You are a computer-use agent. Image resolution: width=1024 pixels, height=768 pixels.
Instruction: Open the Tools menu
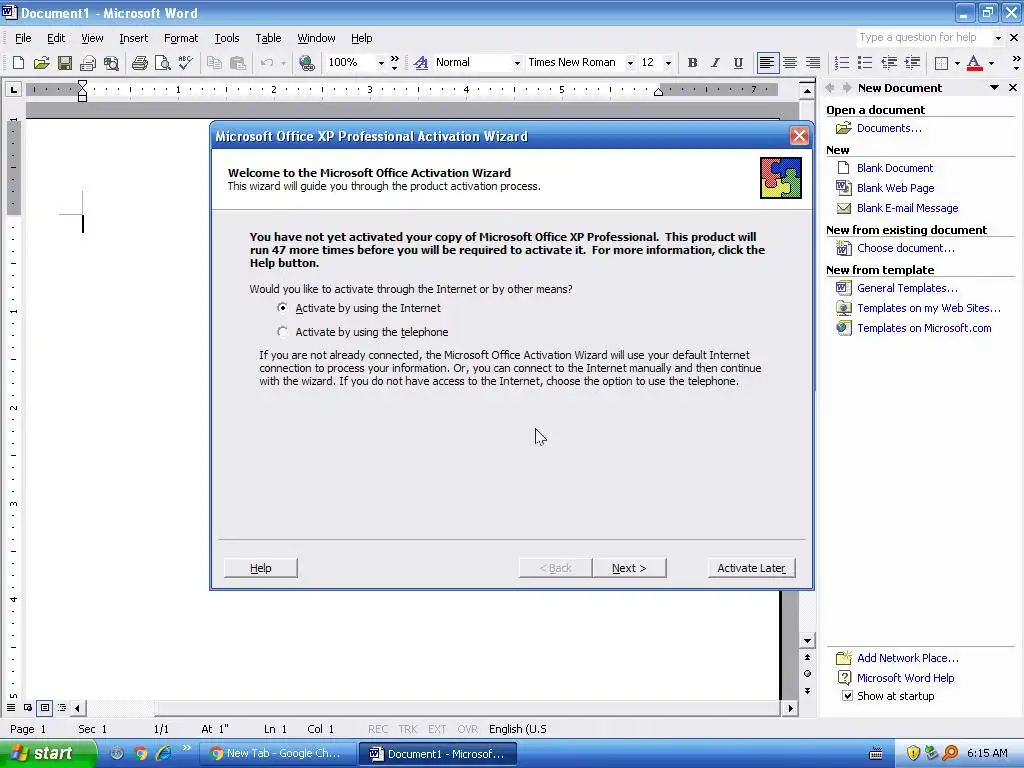(227, 38)
